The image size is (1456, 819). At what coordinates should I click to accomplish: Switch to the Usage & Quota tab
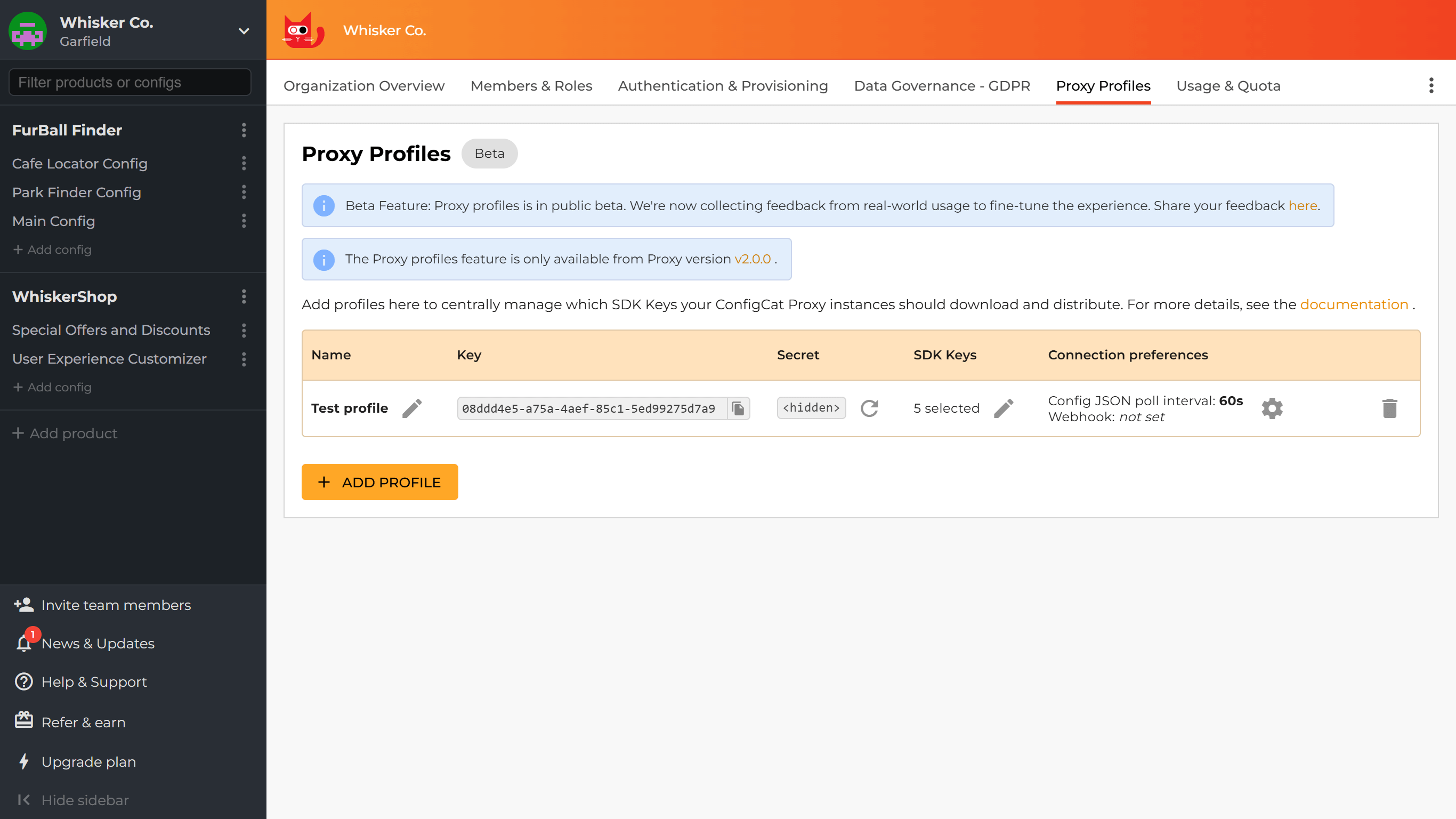point(1228,85)
